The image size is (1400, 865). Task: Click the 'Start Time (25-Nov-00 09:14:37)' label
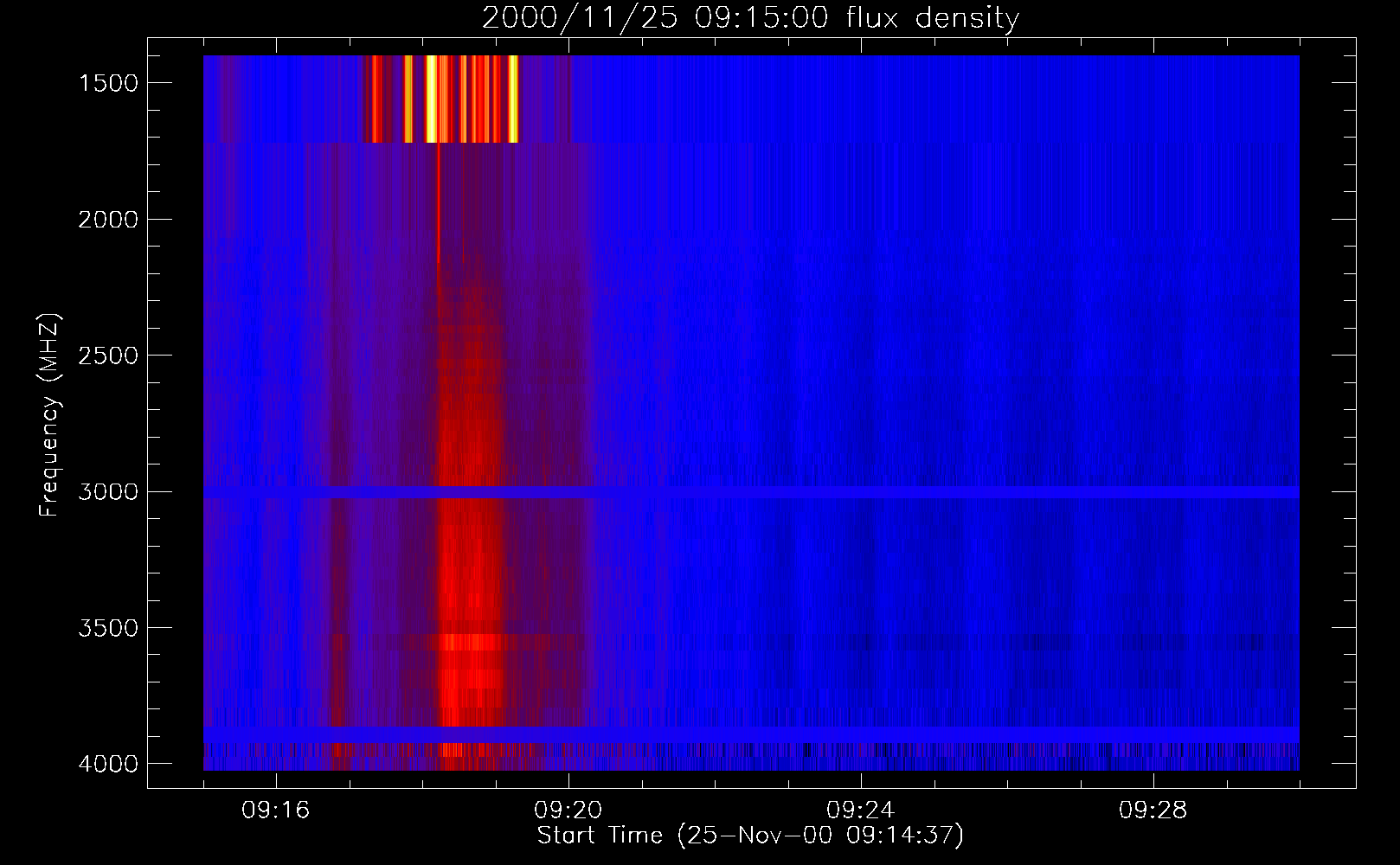pos(750,836)
